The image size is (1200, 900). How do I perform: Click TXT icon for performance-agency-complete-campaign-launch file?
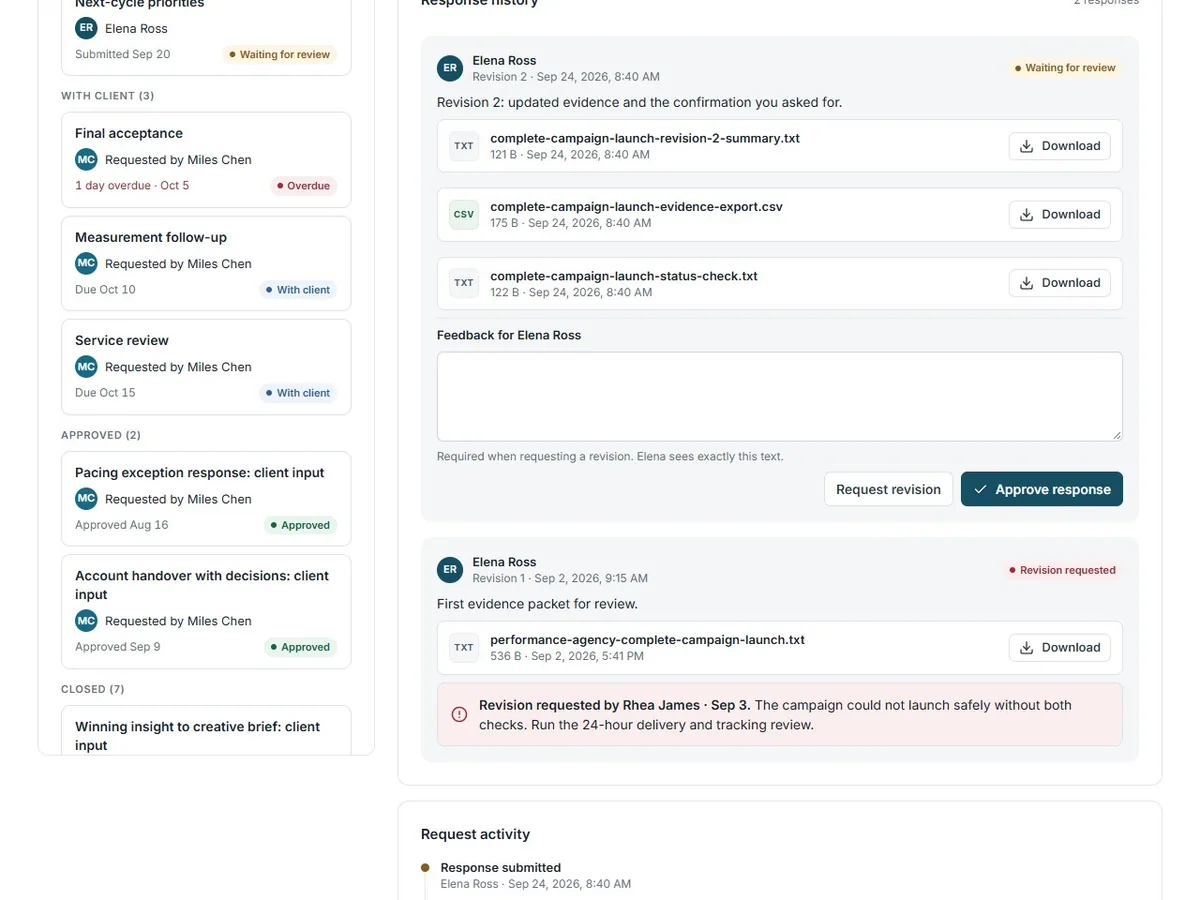tap(464, 648)
